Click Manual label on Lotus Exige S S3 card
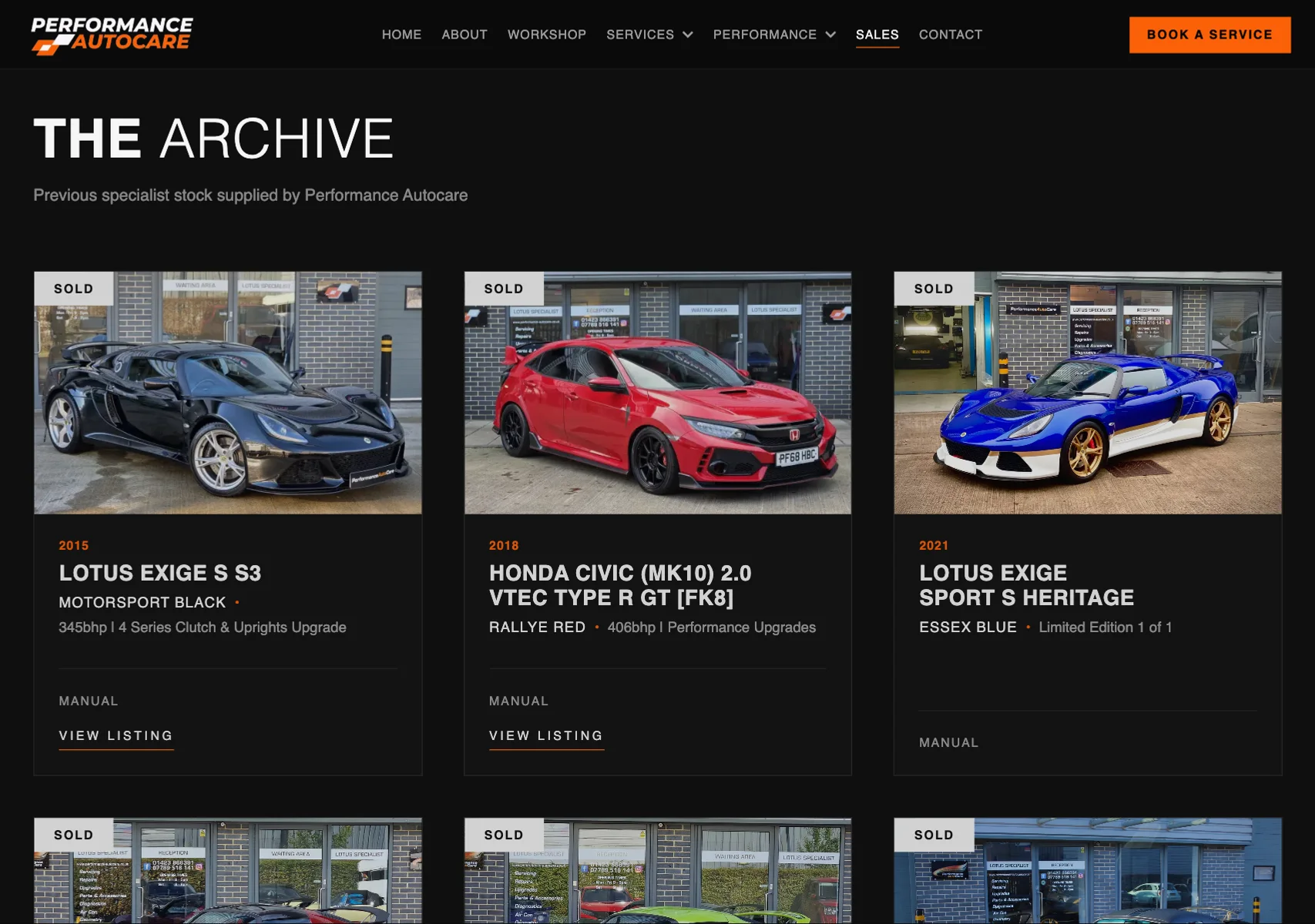 point(89,701)
